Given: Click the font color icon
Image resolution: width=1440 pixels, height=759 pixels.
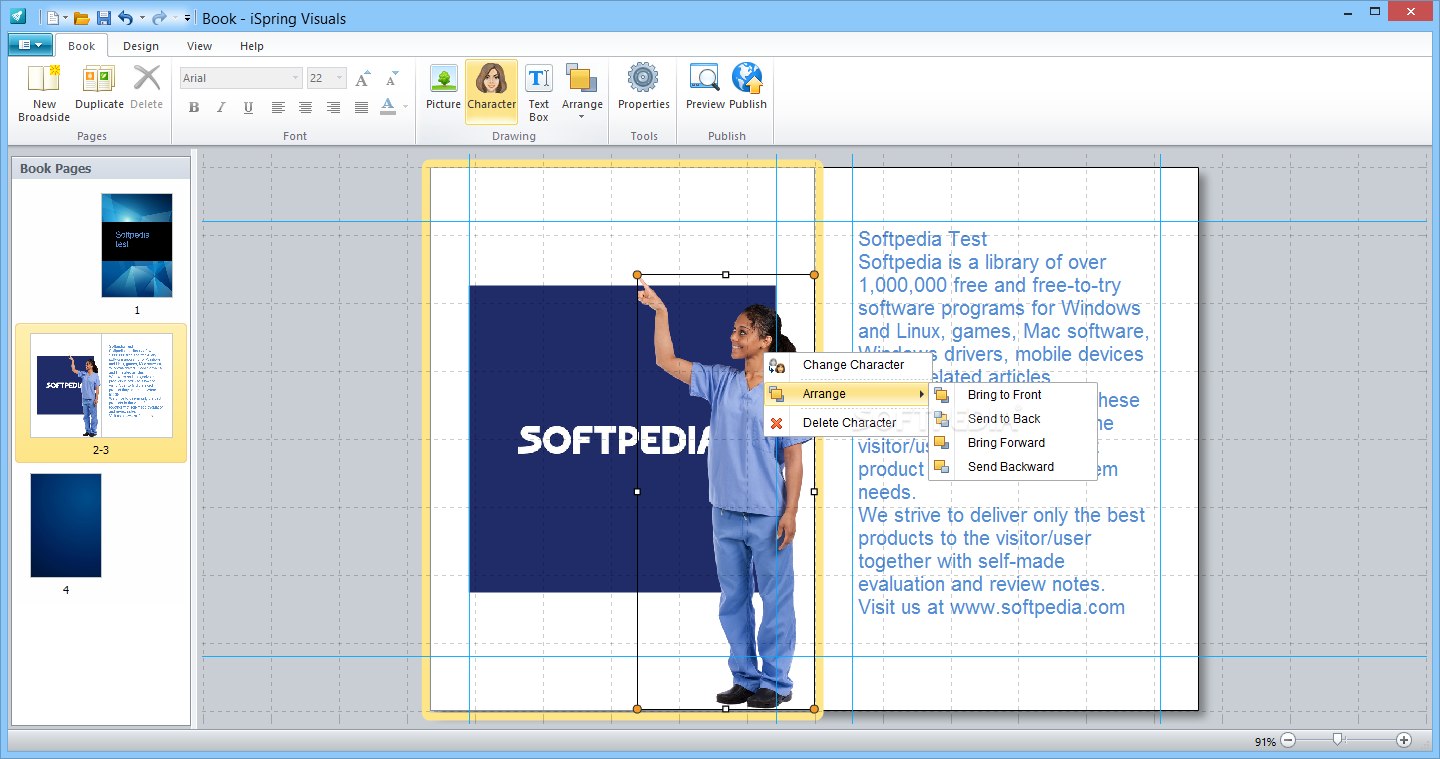Looking at the screenshot, I should (388, 107).
